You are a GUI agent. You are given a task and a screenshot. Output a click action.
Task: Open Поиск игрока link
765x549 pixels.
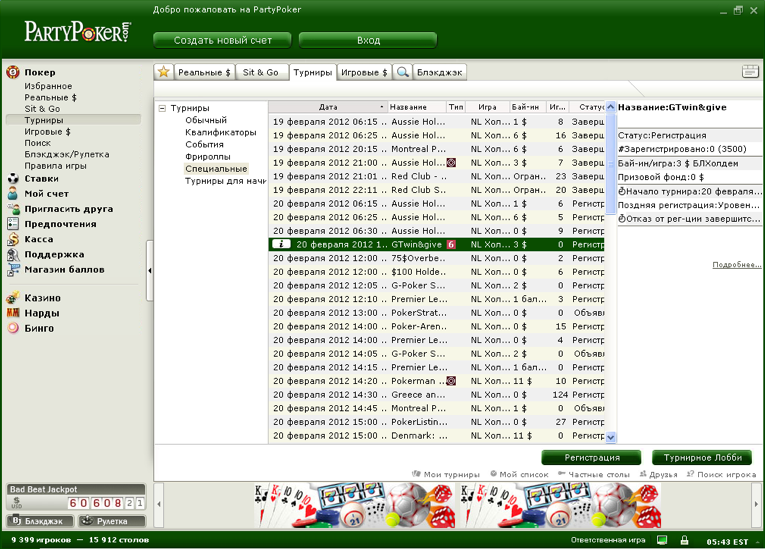721,474
